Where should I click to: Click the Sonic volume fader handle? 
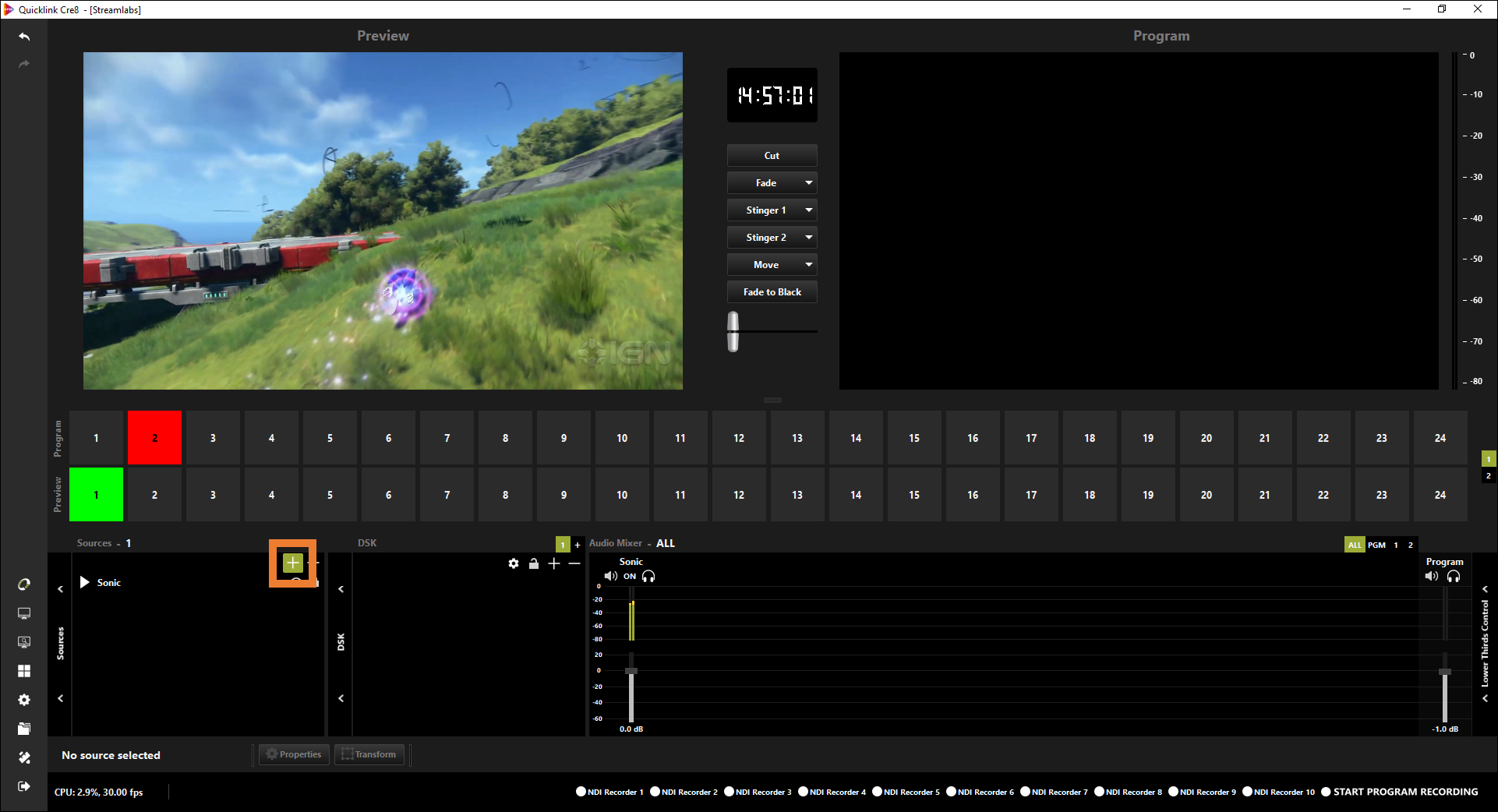[631, 671]
